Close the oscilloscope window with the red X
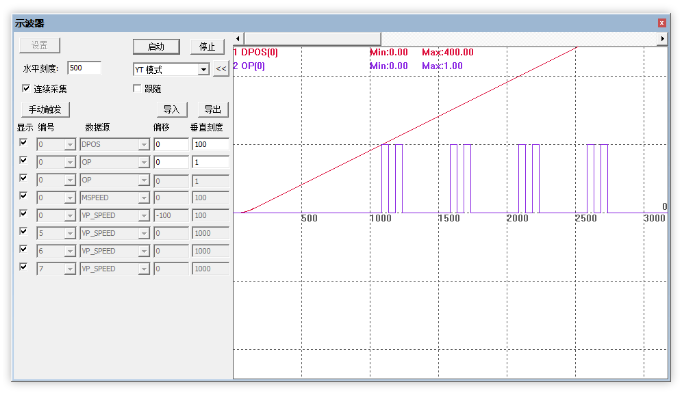Viewport: 684px width, 399px height. pyautogui.click(x=662, y=23)
